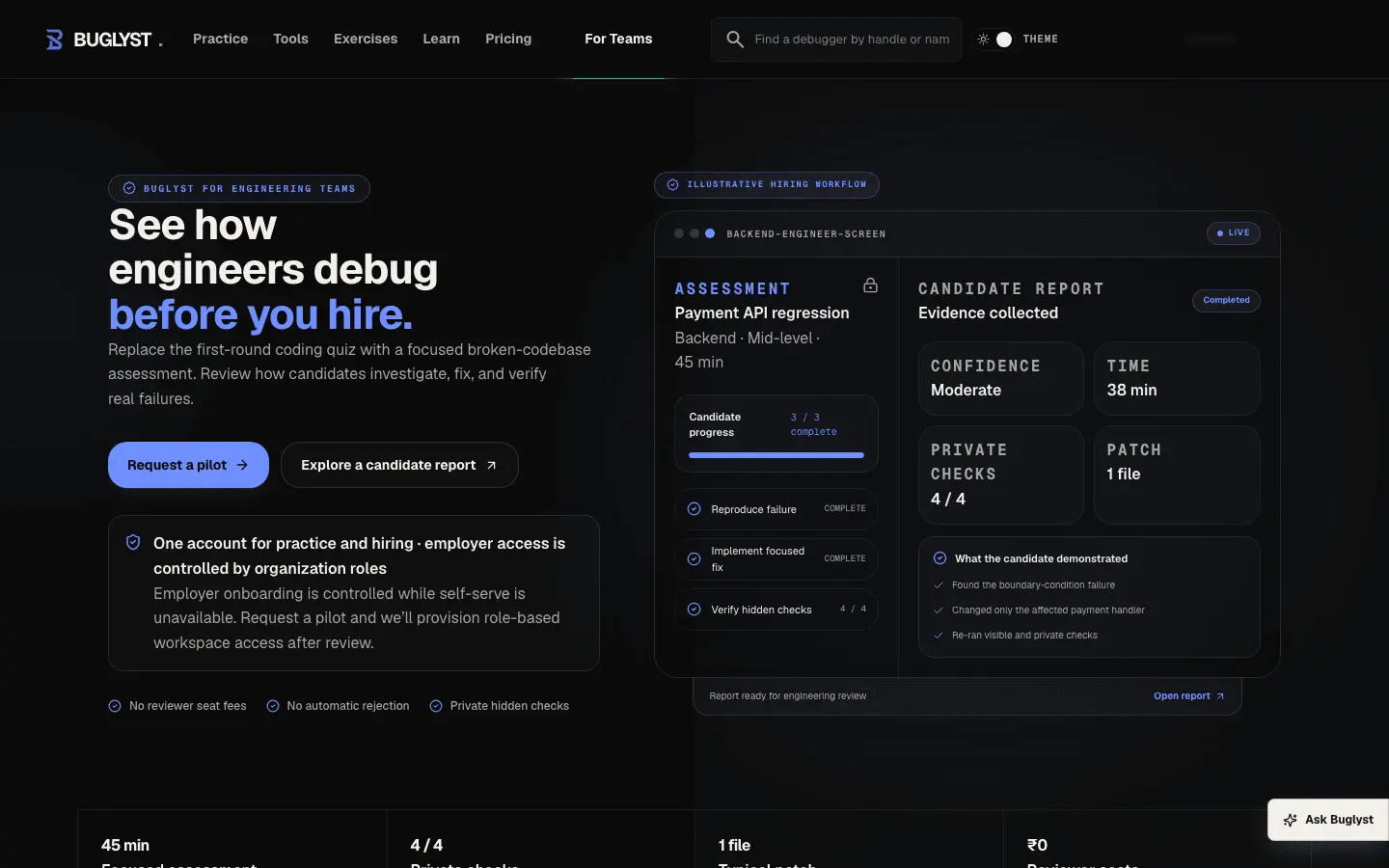This screenshot has width=1389, height=868.
Task: Click checkmark beside Changed only the affected payment handler
Action: point(938,610)
